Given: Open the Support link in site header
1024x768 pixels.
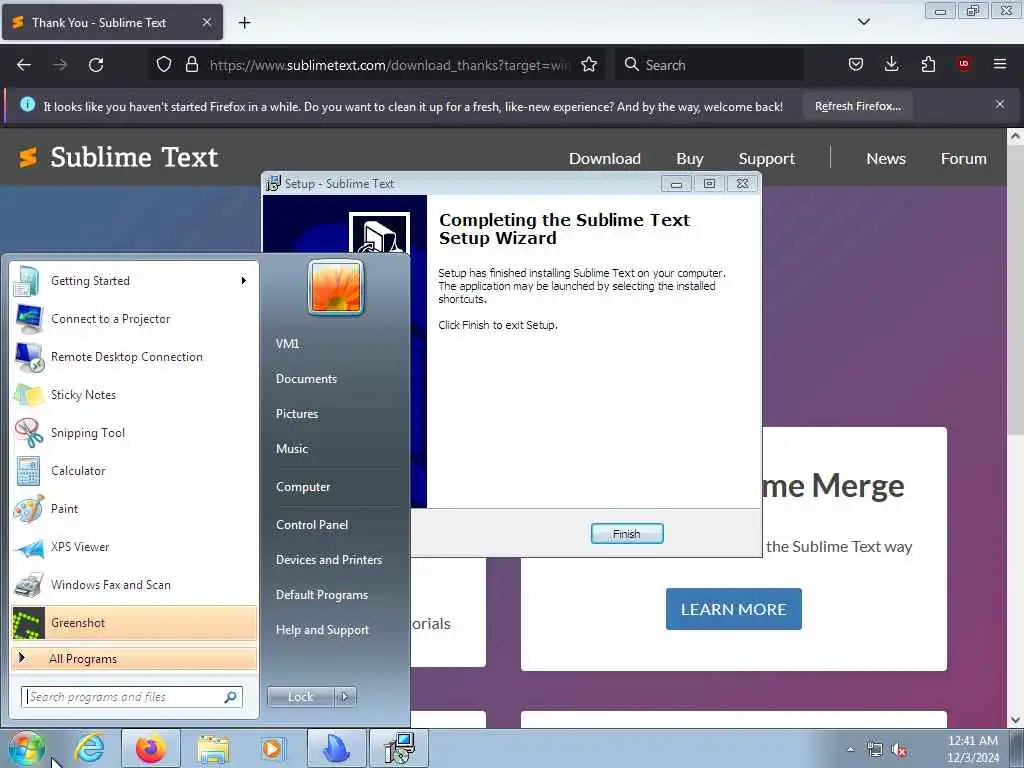Looking at the screenshot, I should click(x=767, y=159).
